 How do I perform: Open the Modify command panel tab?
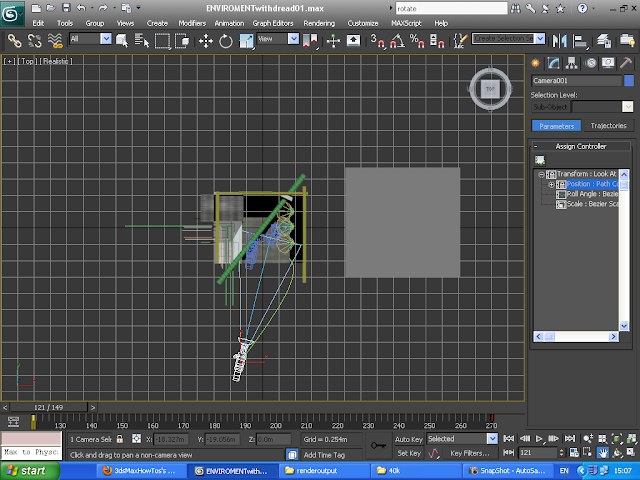tap(554, 62)
